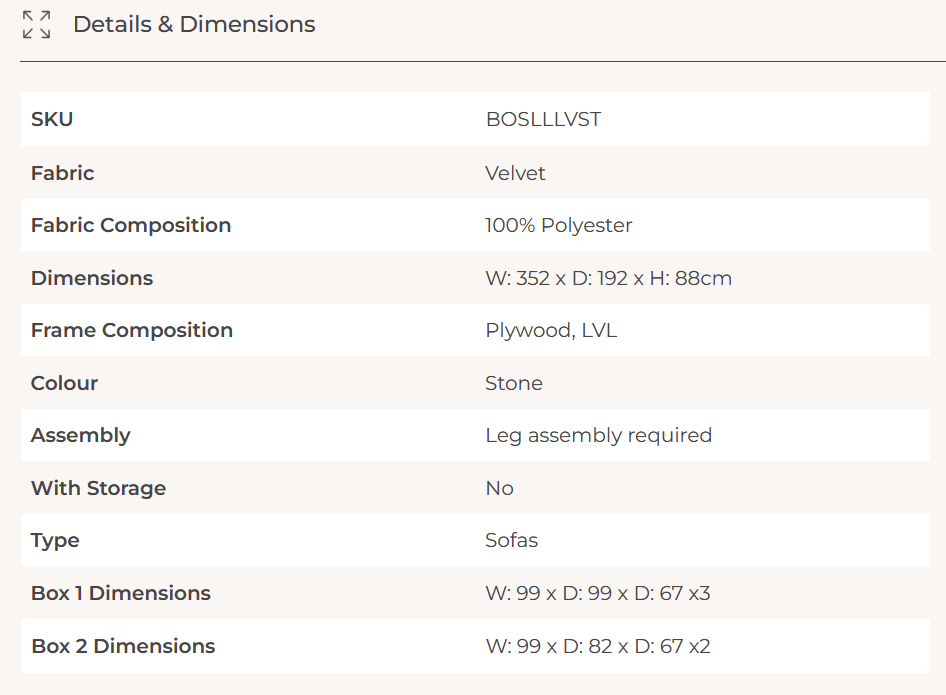Viewport: 946px width, 695px height.
Task: Click the 100% Polyester value
Action: (558, 225)
